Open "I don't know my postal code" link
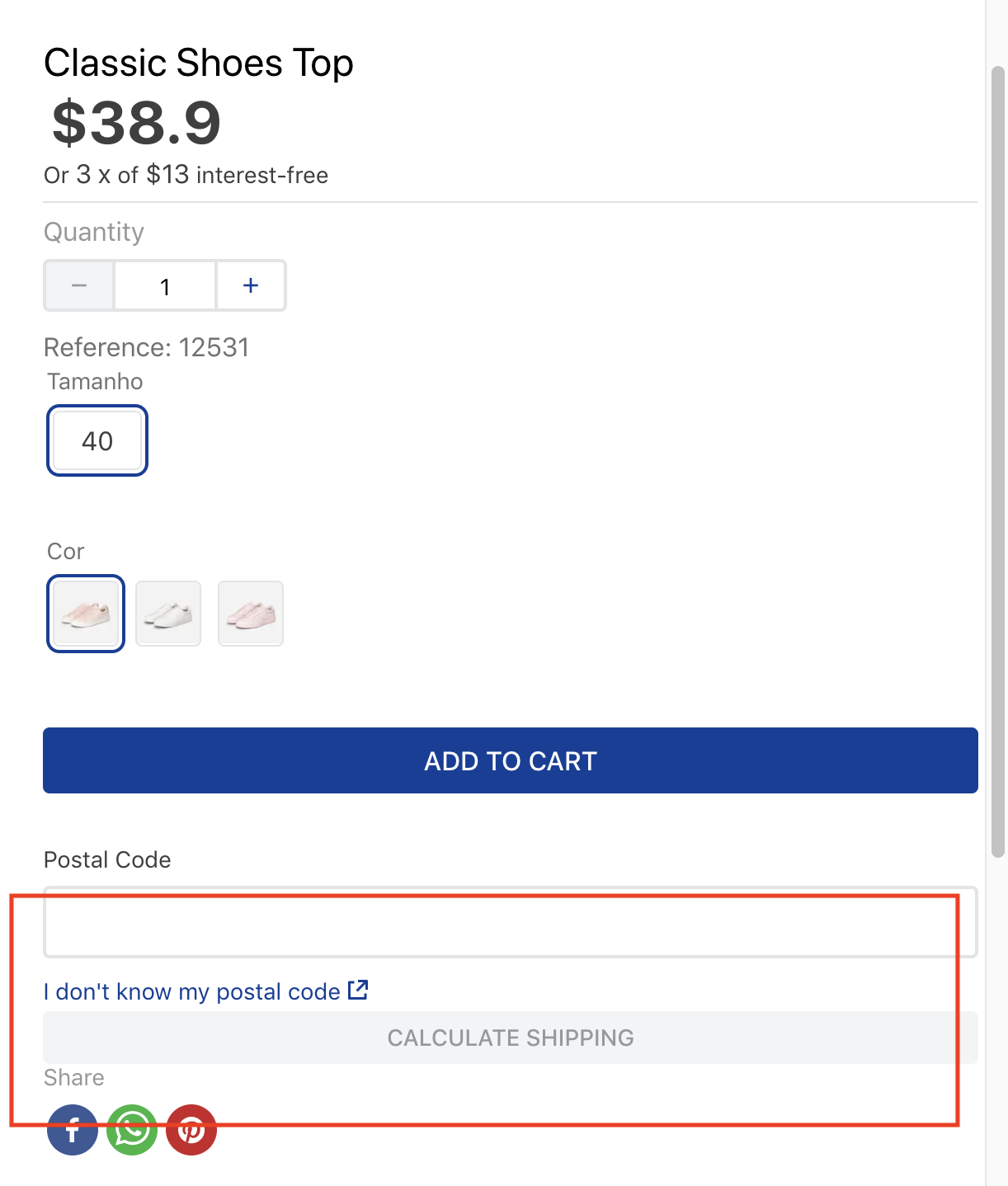 pos(192,991)
